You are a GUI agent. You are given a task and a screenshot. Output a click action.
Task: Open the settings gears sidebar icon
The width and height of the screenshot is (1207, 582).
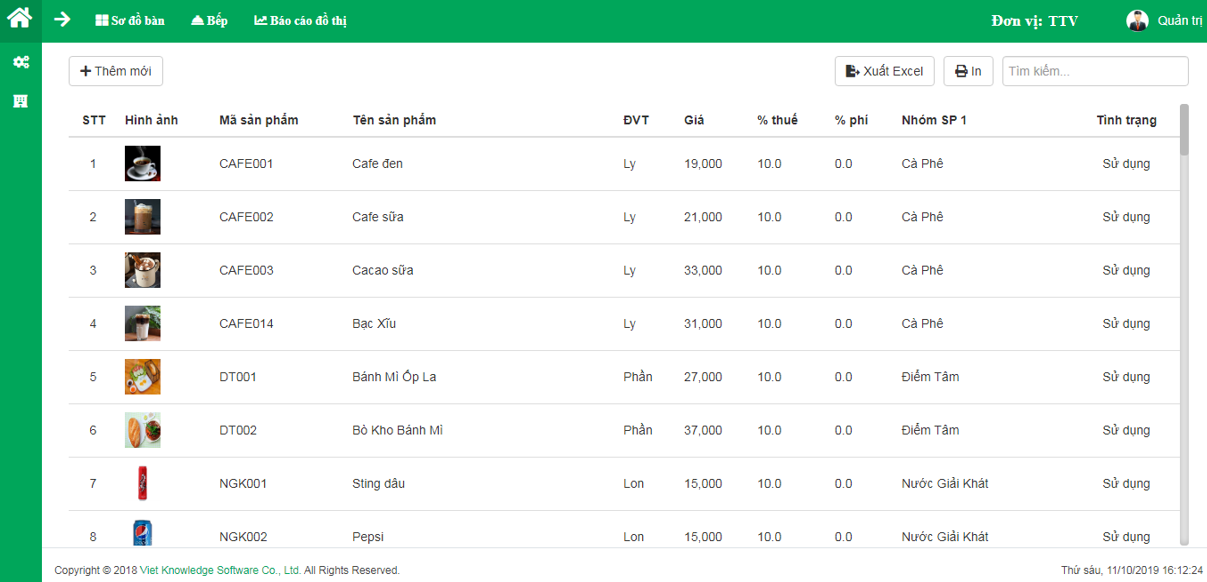click(x=20, y=62)
